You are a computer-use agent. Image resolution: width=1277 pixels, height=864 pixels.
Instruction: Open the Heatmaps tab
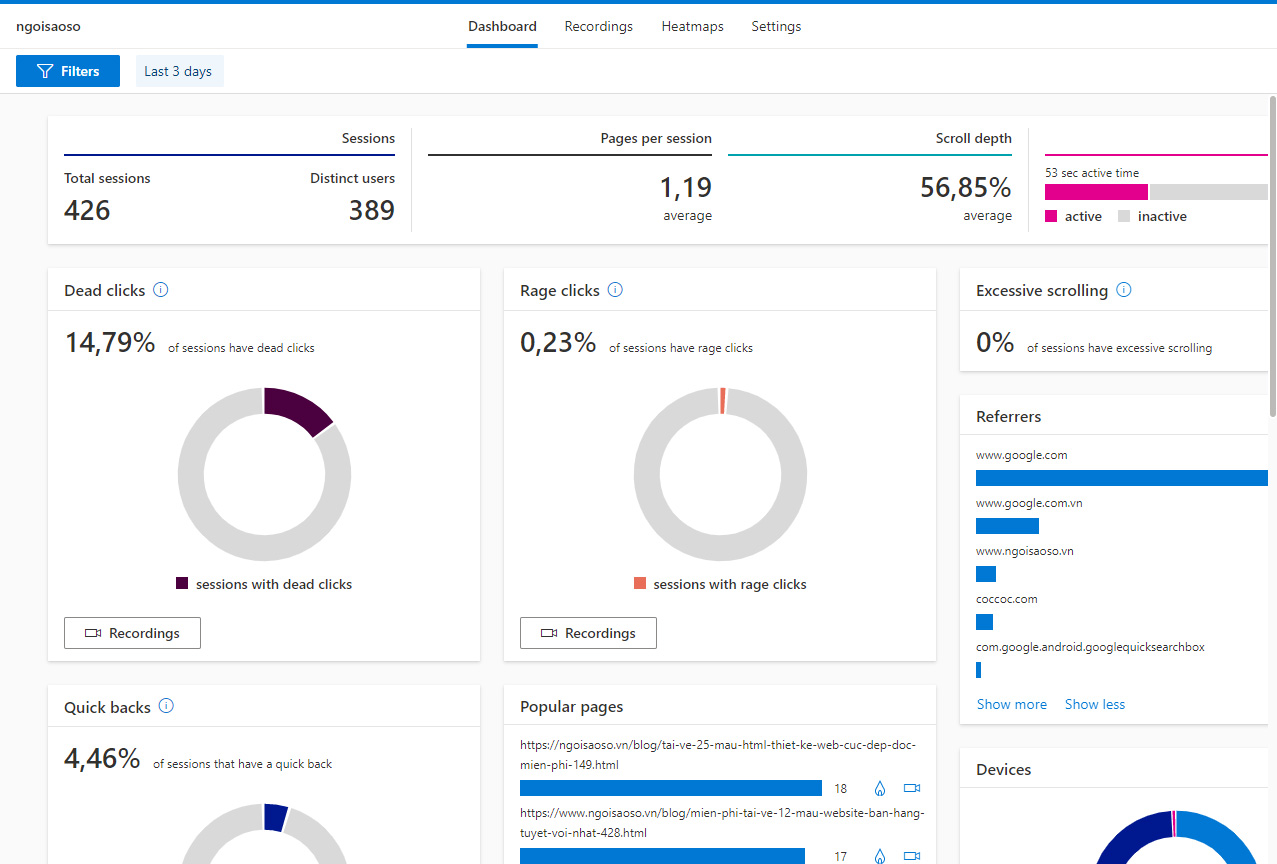point(692,27)
